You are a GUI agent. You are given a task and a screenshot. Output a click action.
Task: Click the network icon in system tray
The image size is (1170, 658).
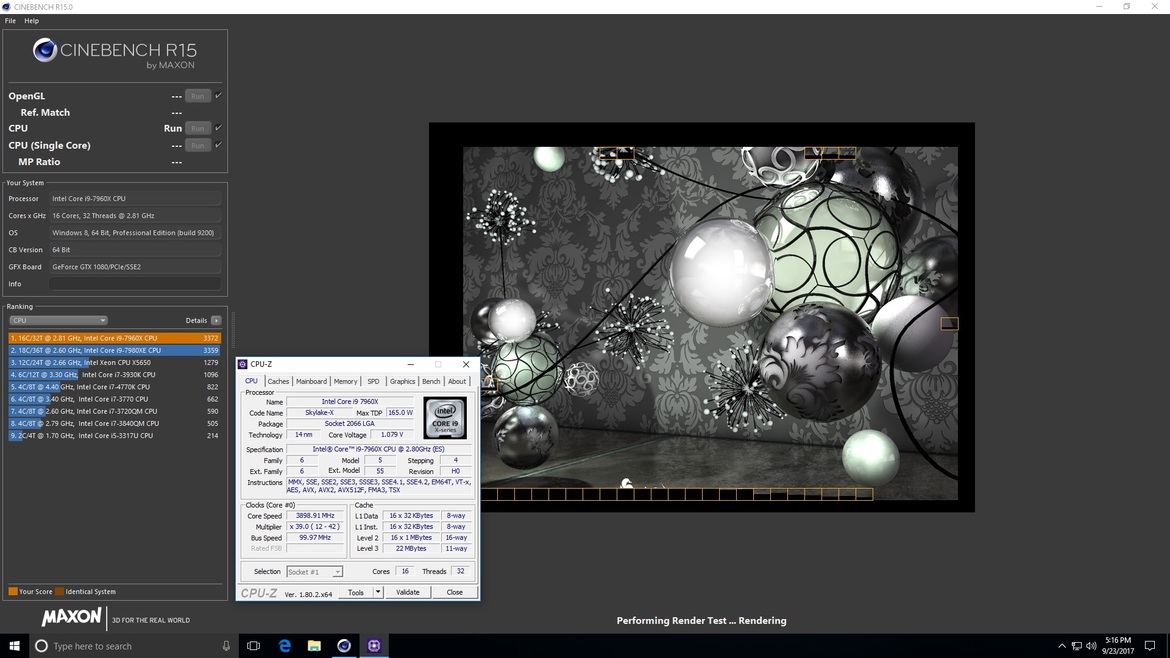tap(1077, 646)
